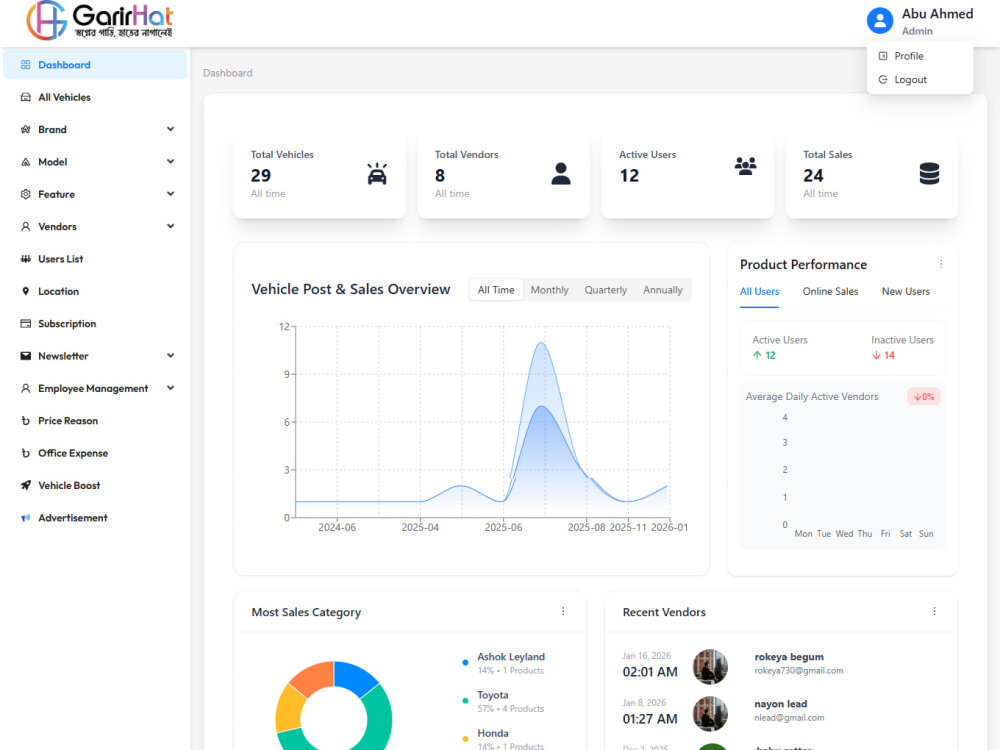Select Logout from the user menu
The width and height of the screenshot is (1000, 750).
(x=920, y=80)
